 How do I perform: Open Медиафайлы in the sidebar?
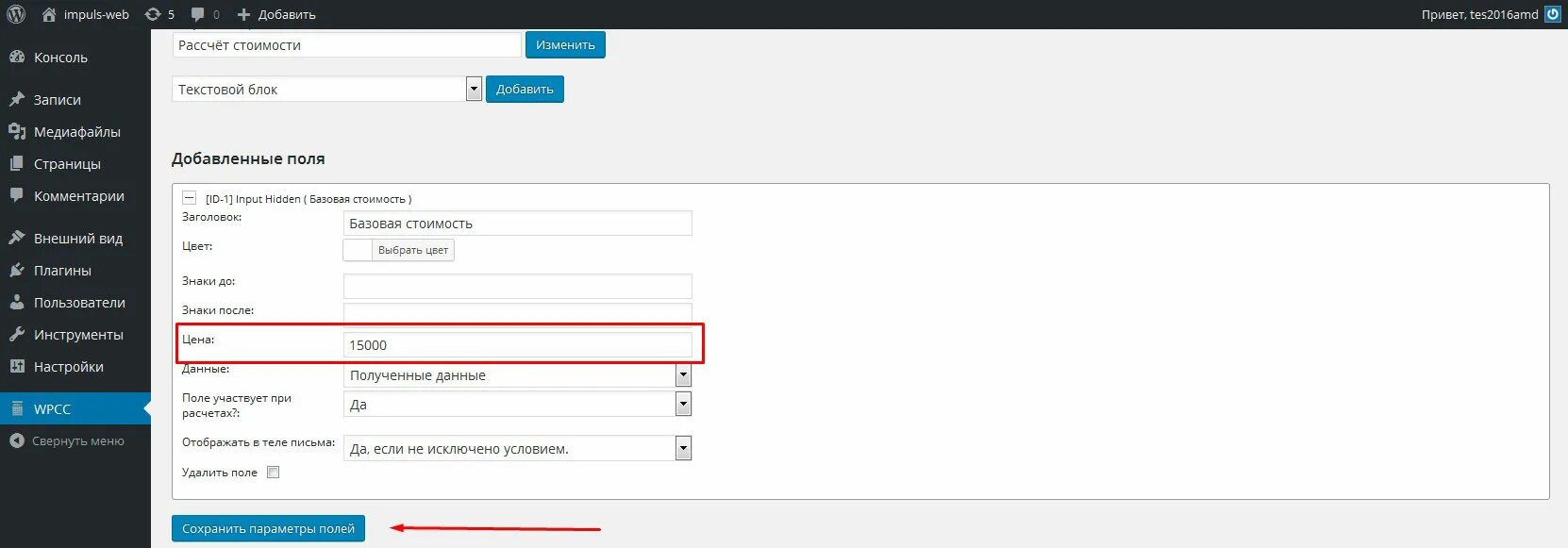(75, 132)
